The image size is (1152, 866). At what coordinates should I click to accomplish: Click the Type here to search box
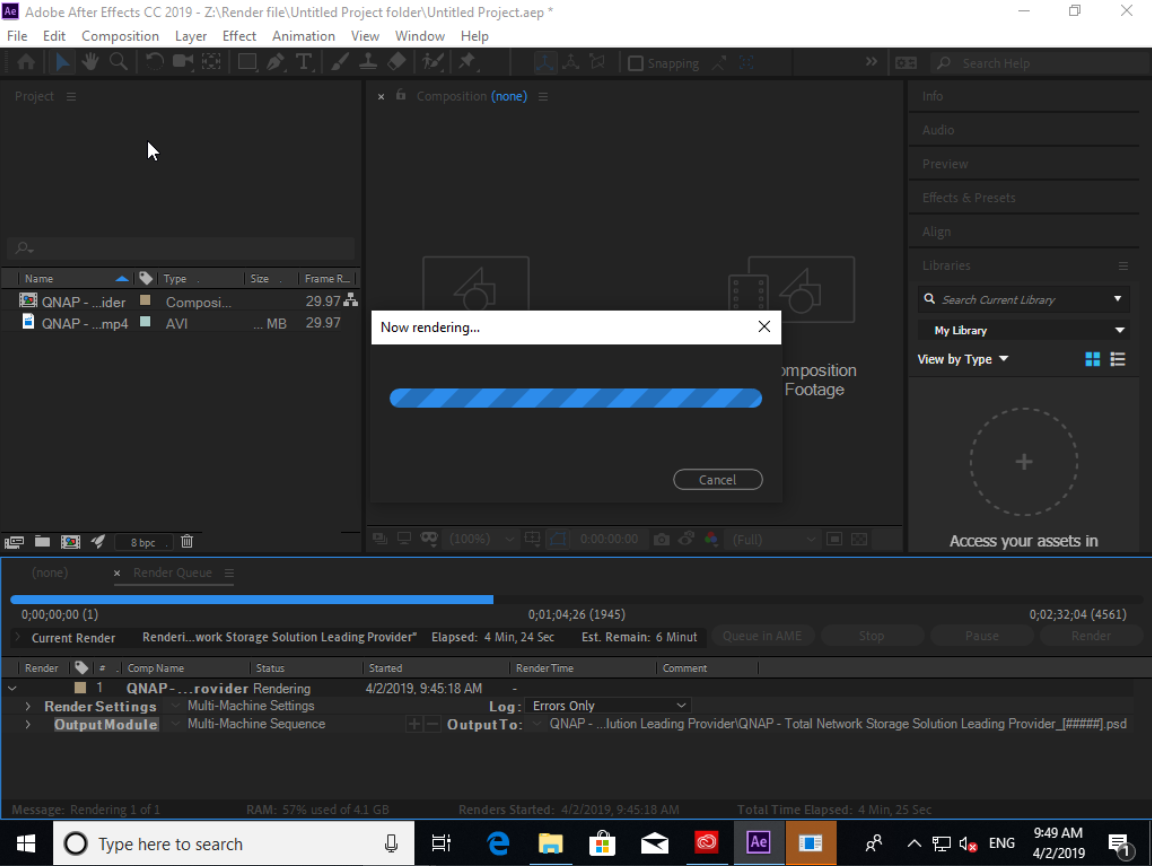234,843
